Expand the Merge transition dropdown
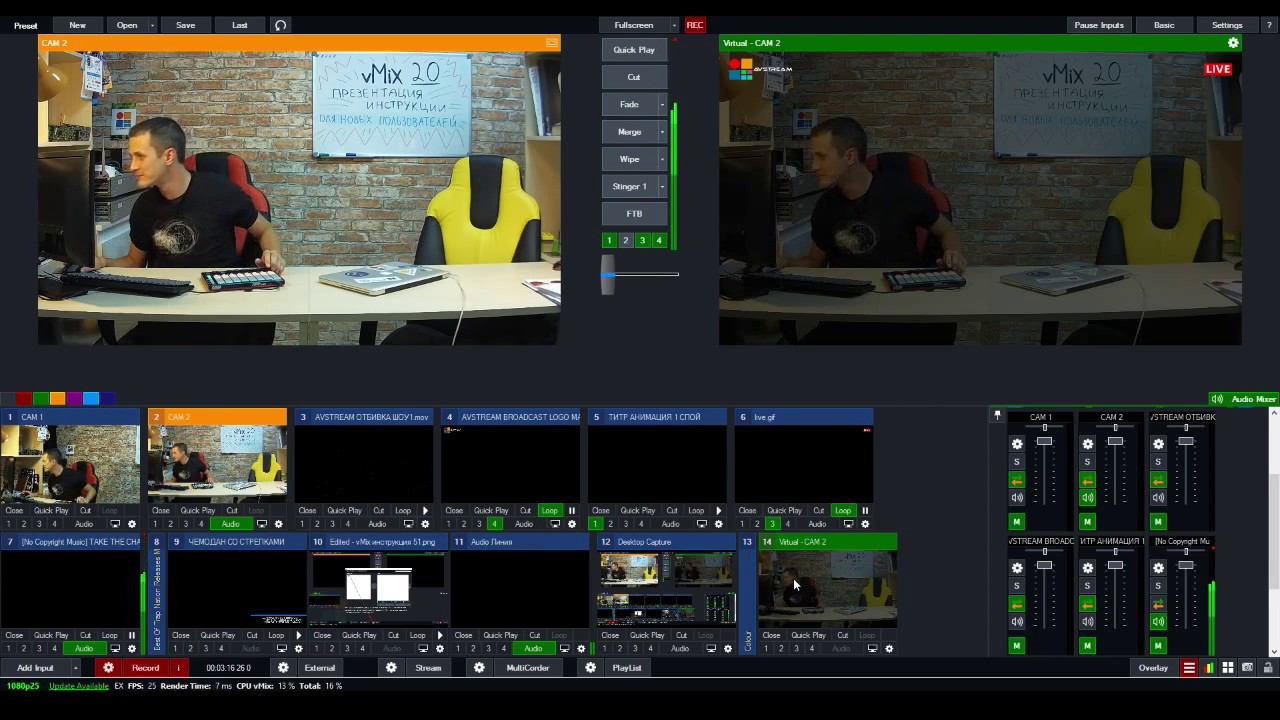1280x720 pixels. 662,132
